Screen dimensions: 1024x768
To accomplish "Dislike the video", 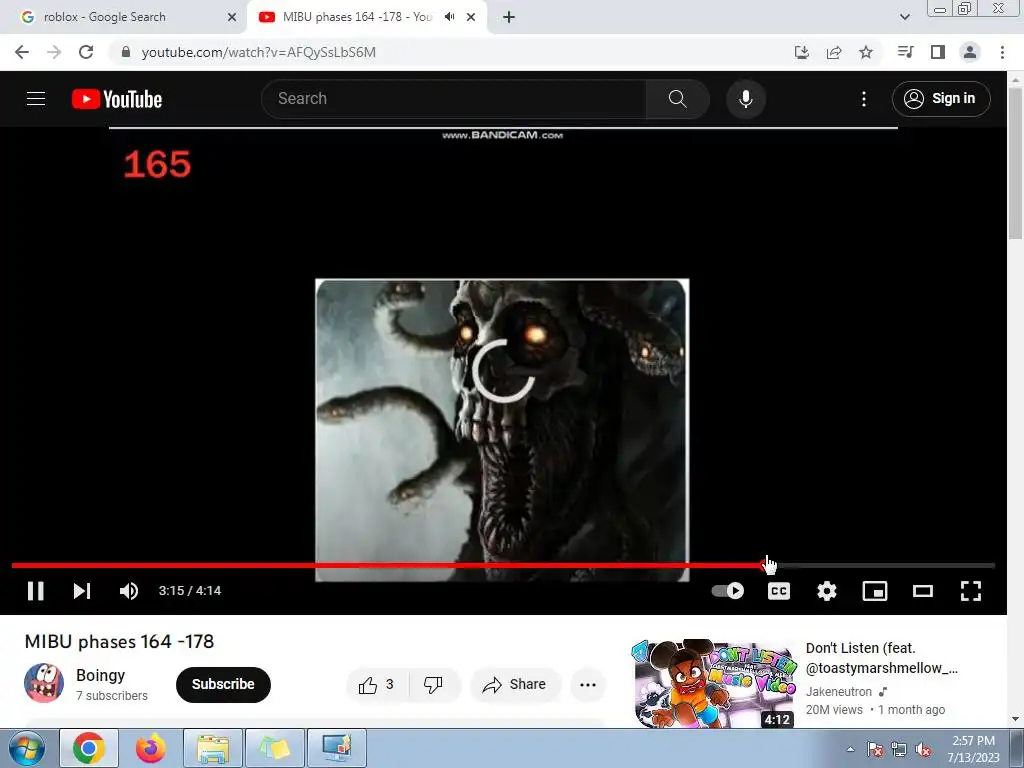I will coord(433,684).
